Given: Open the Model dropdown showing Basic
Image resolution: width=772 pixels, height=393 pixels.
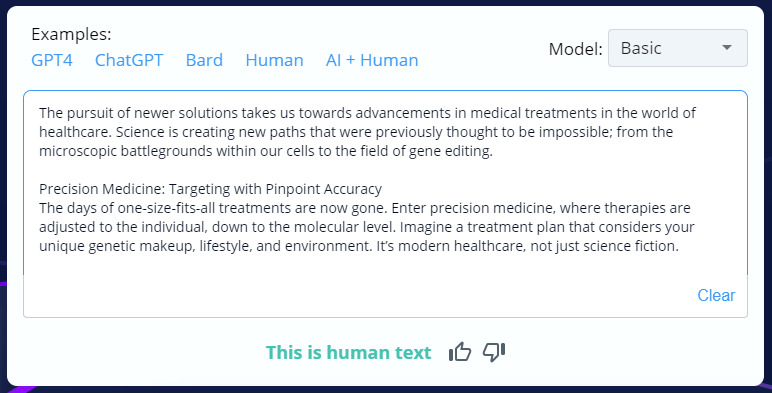Looking at the screenshot, I should click(x=677, y=48).
